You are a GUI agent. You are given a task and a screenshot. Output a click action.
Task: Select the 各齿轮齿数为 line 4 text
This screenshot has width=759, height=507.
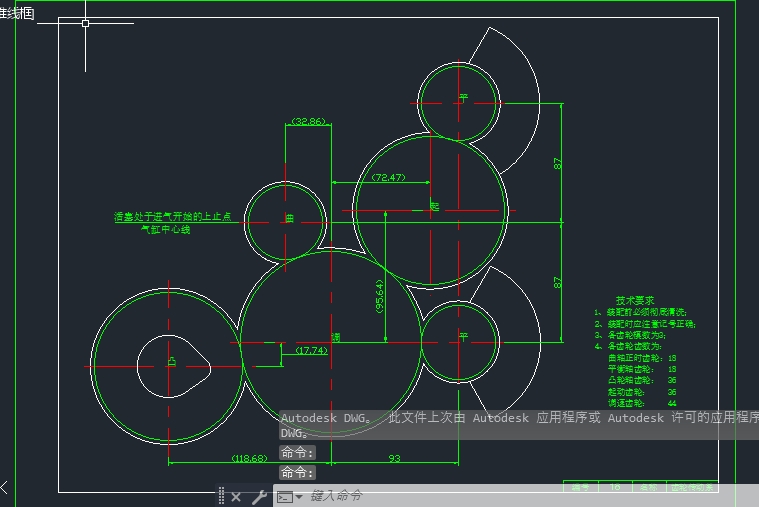628,346
